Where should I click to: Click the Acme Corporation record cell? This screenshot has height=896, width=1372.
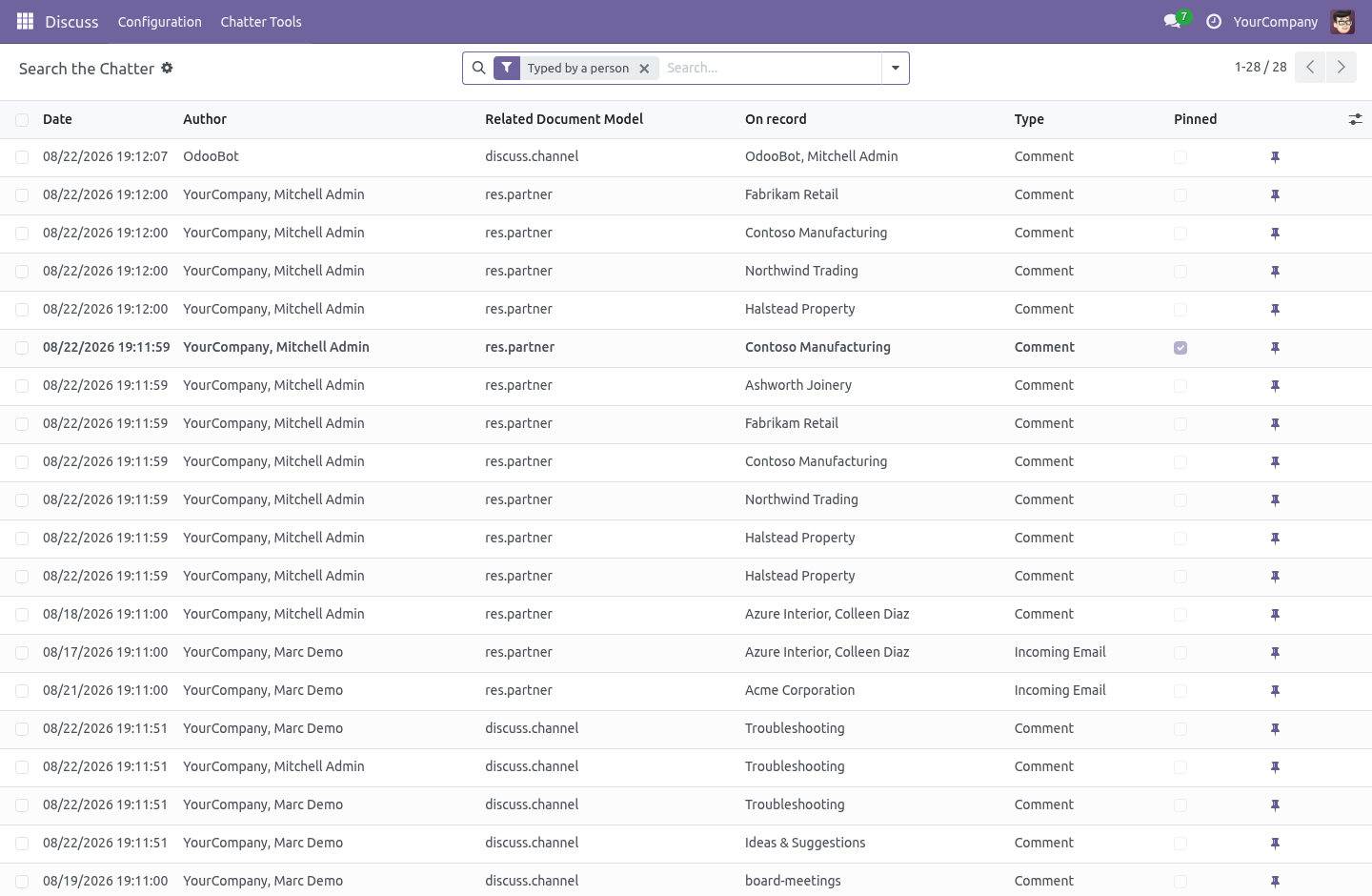point(800,690)
